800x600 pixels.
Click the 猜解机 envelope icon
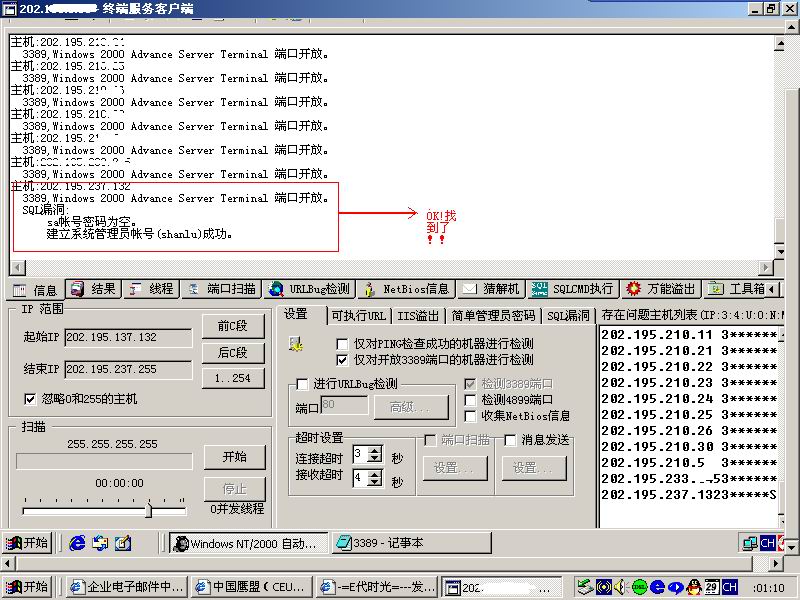[x=469, y=289]
